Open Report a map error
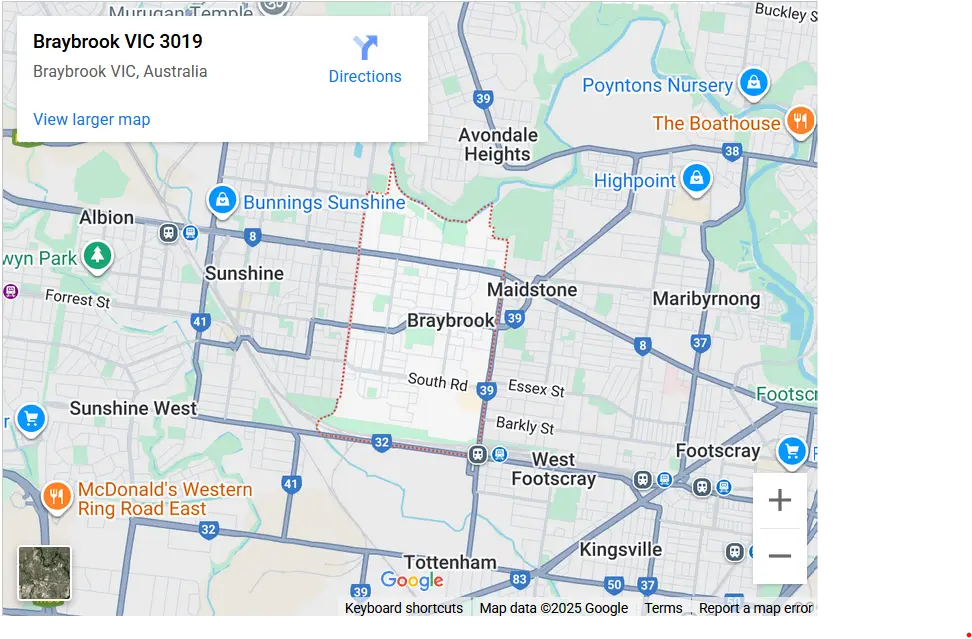 click(755, 608)
